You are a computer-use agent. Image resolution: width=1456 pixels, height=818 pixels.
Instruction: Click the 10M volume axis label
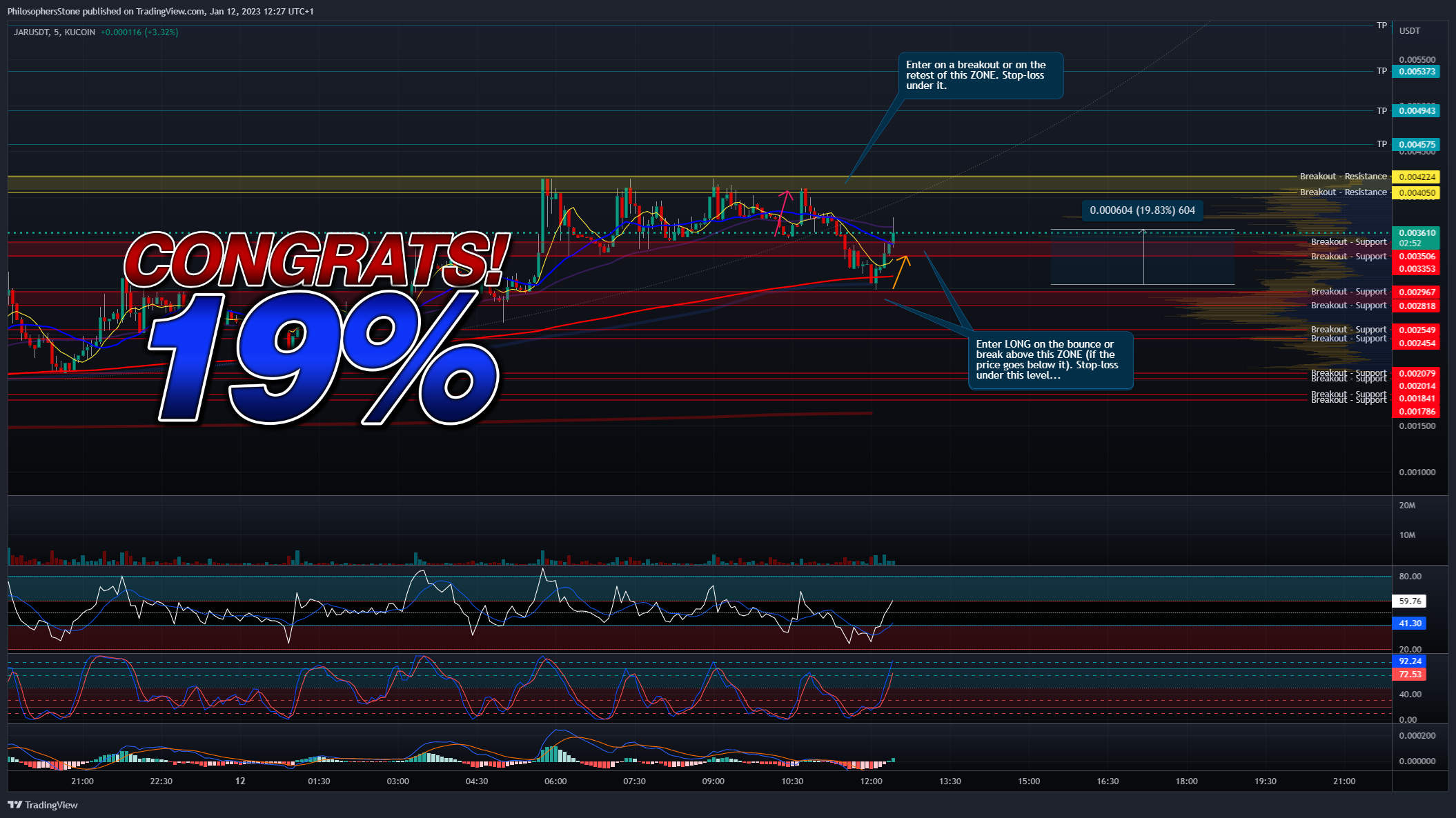(x=1407, y=535)
